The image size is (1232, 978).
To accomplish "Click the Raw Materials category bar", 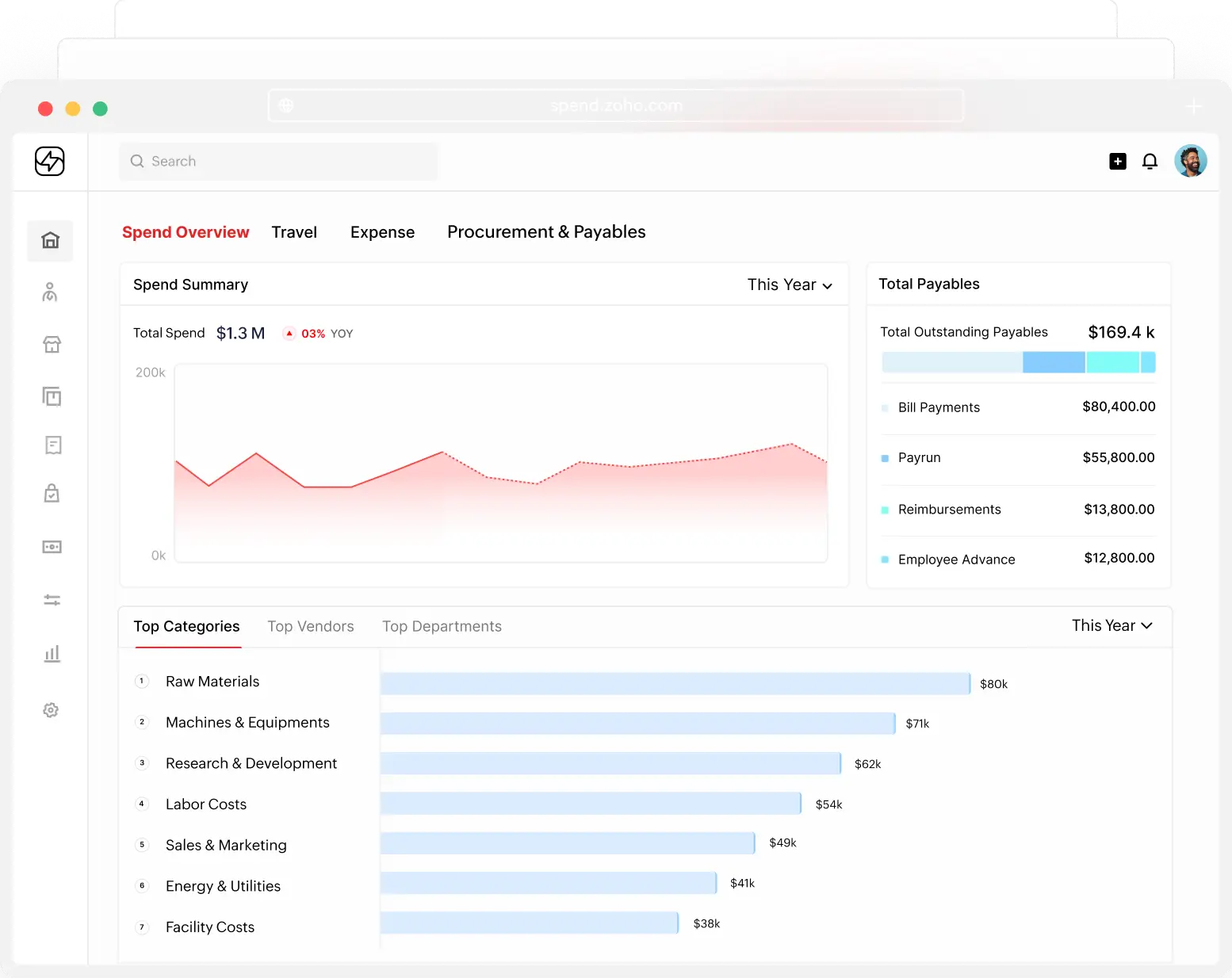I will [x=675, y=684].
